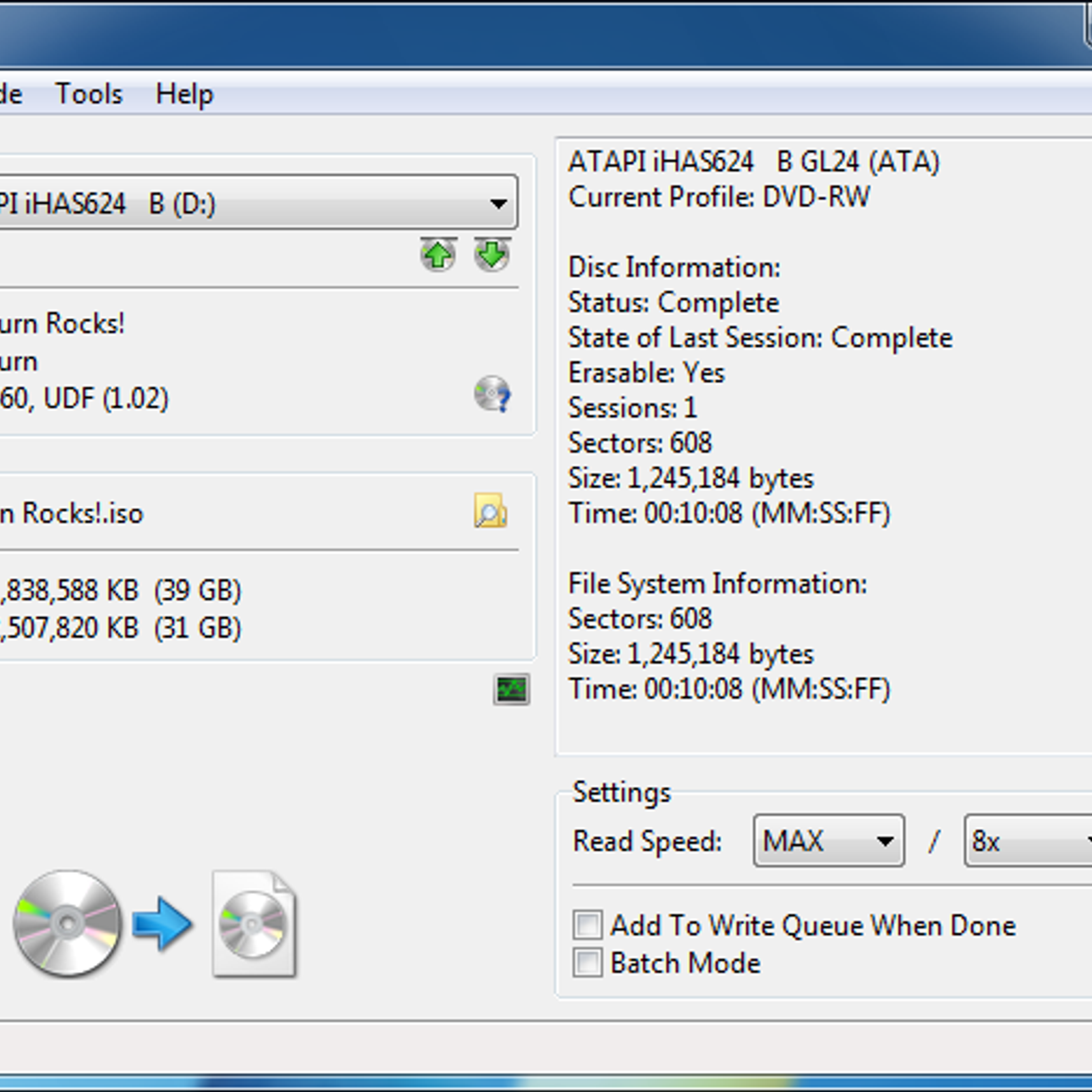The height and width of the screenshot is (1092, 1092).
Task: Click the 'Read Speed:' label
Action: (x=648, y=842)
